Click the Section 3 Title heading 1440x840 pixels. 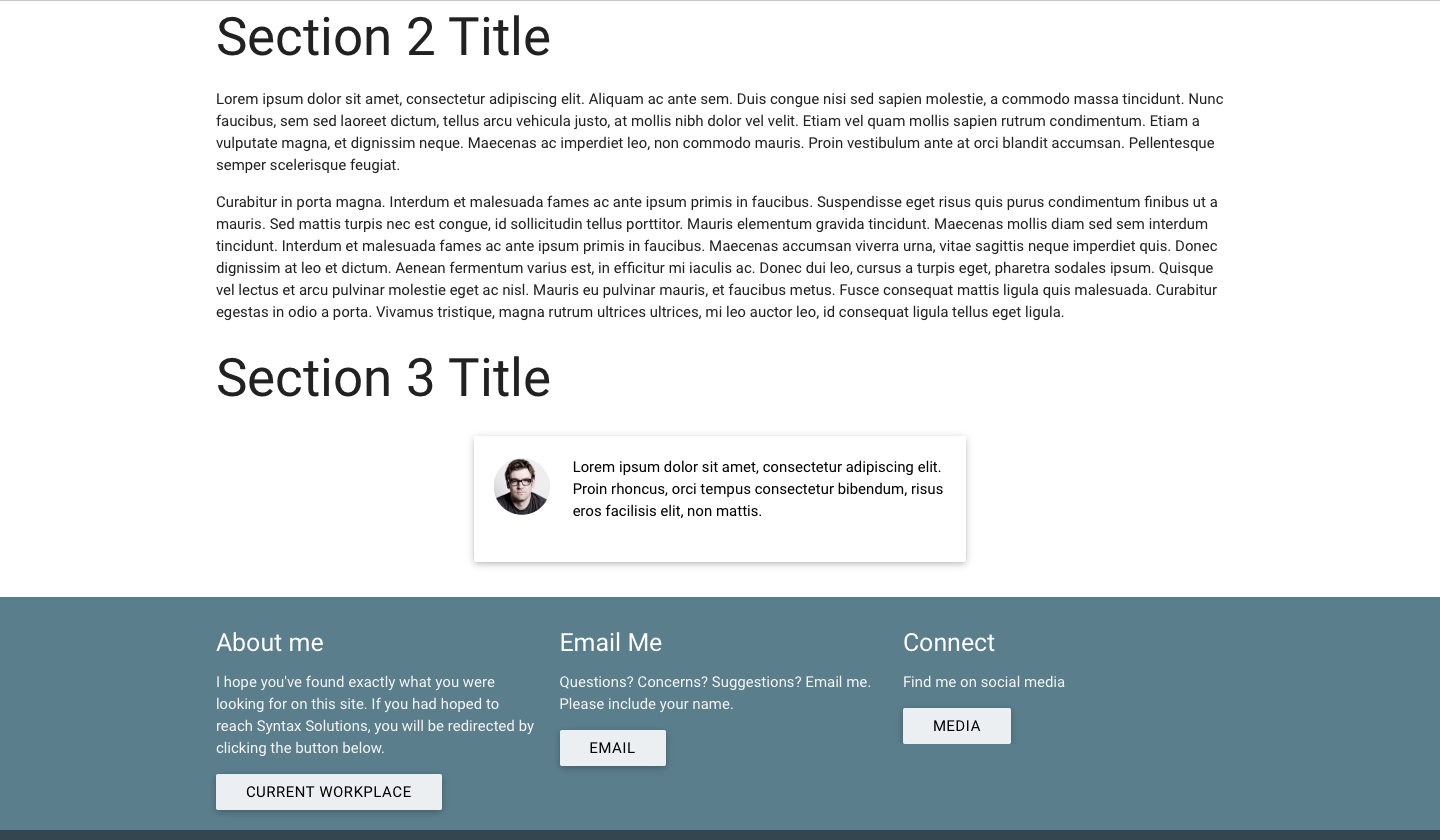383,378
